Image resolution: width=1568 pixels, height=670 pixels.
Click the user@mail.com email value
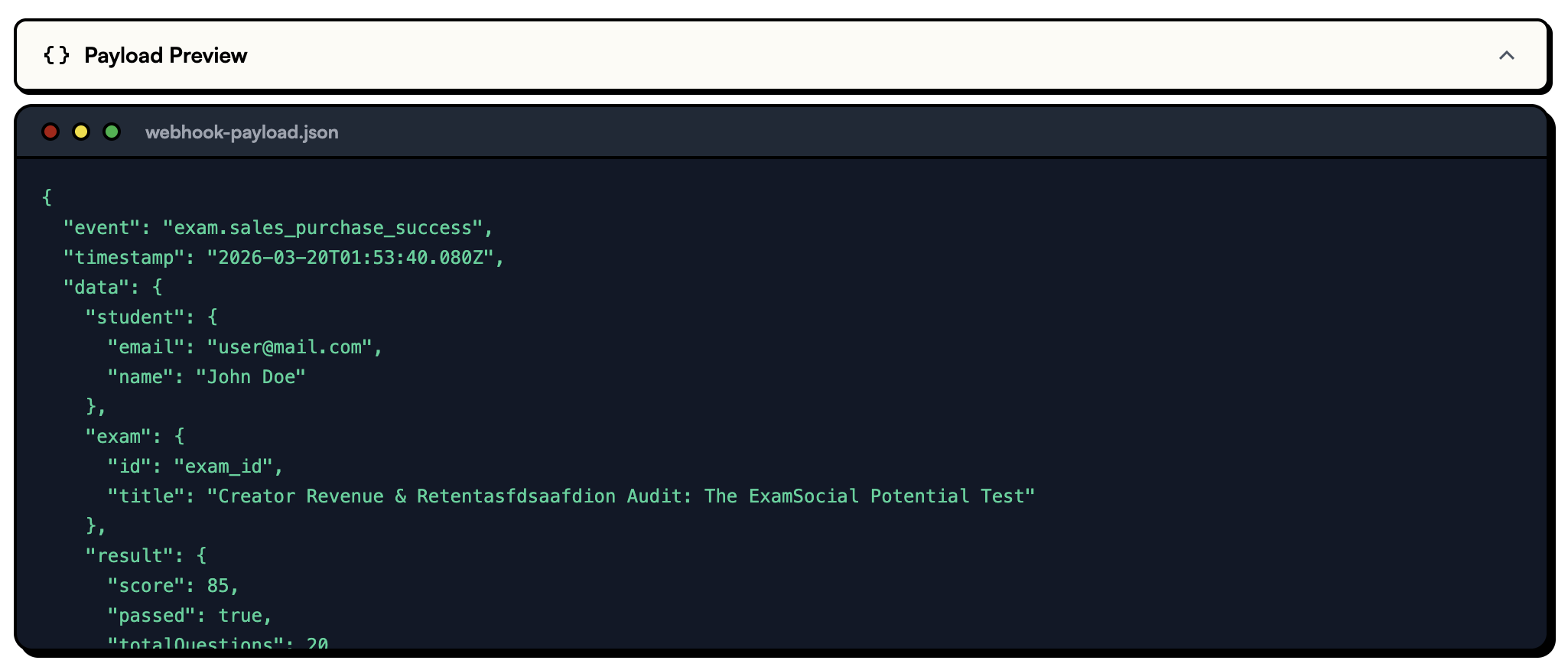point(290,347)
